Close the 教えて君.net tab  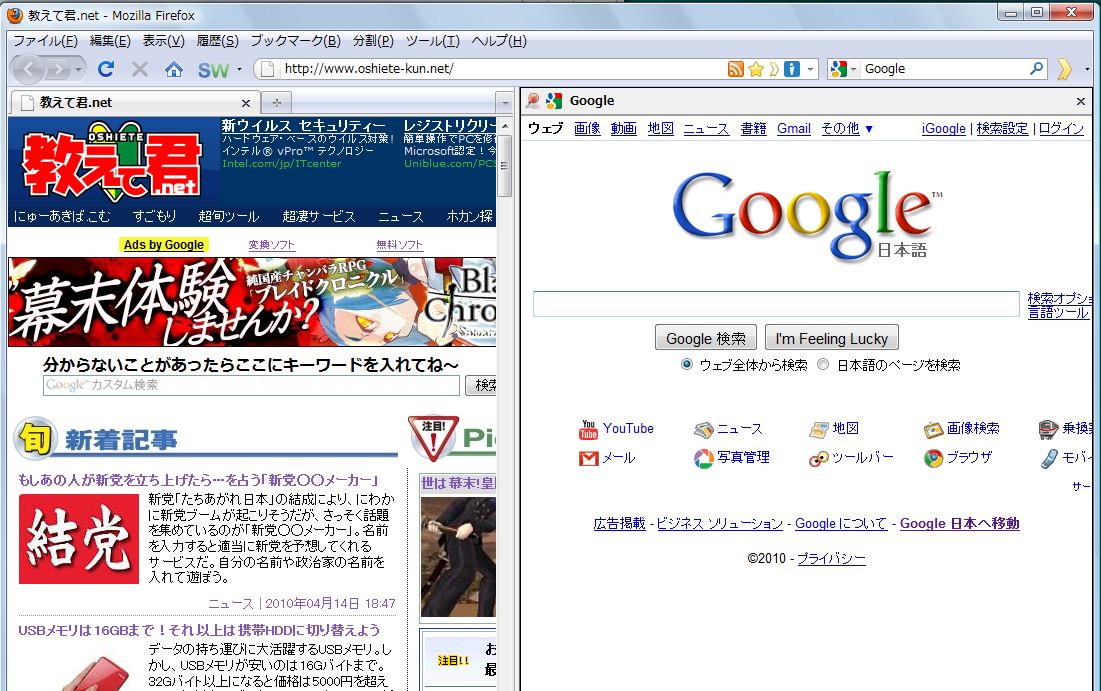tap(246, 103)
